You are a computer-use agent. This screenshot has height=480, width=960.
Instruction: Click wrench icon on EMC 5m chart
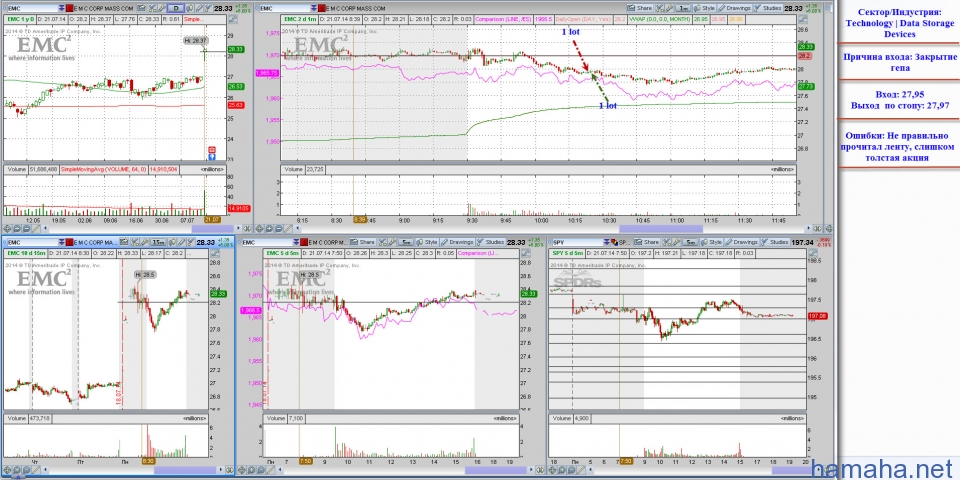[x=392, y=242]
